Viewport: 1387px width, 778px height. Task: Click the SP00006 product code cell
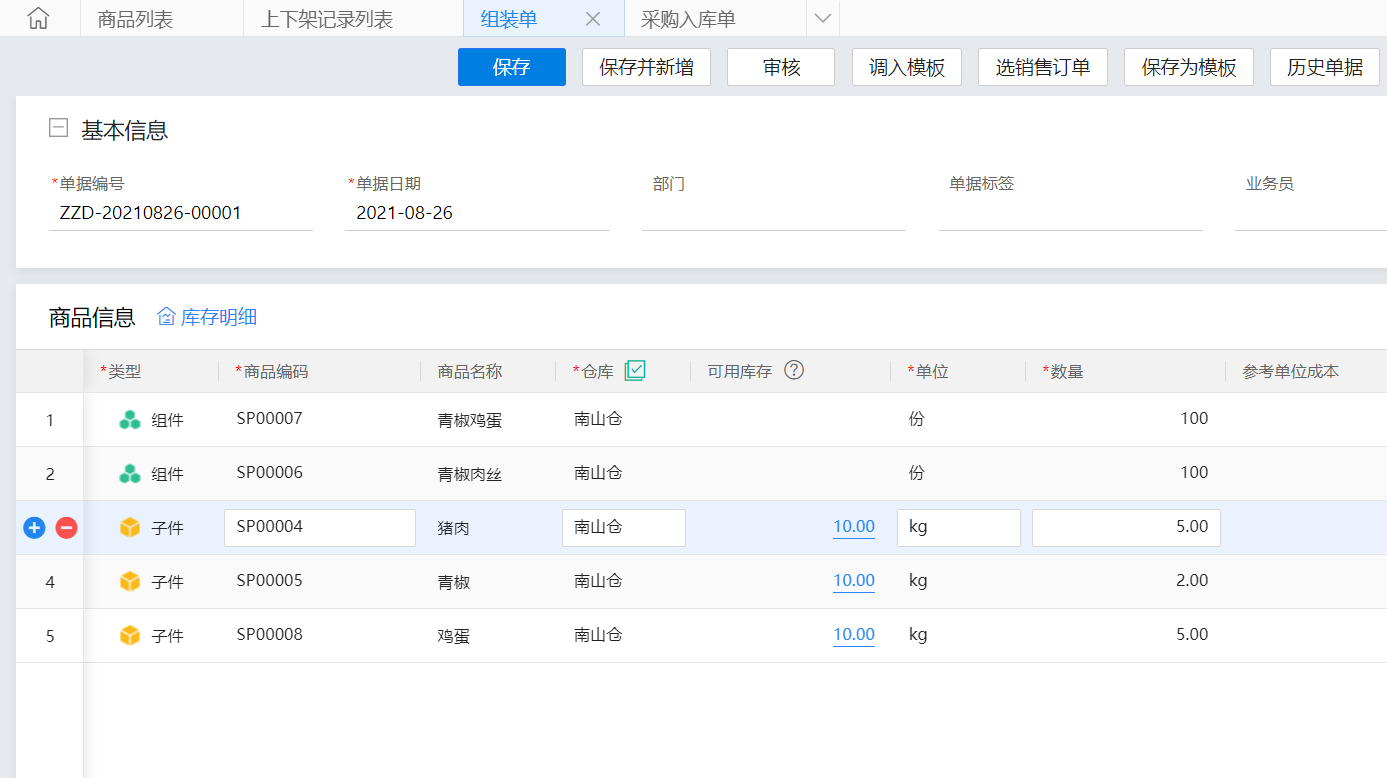tap(269, 473)
